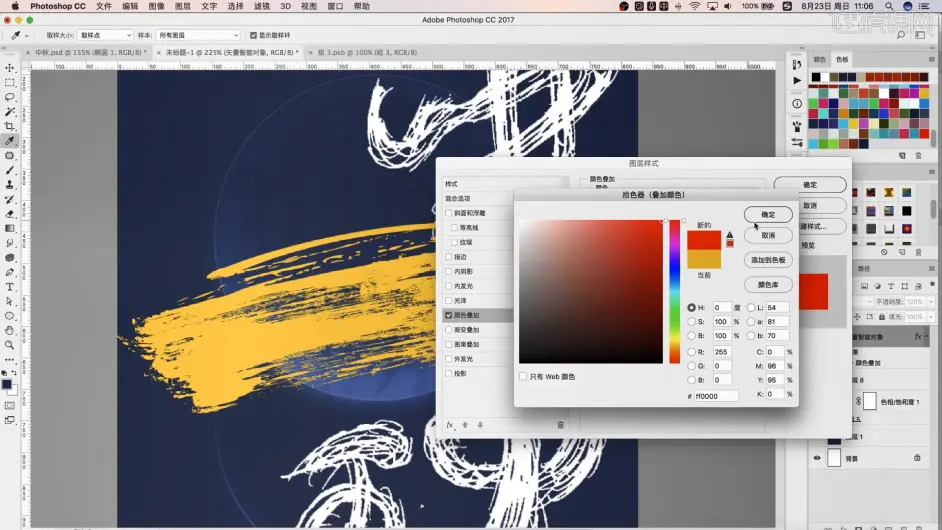942x530 pixels.
Task: Select the S saturation radio button
Action: click(x=691, y=321)
